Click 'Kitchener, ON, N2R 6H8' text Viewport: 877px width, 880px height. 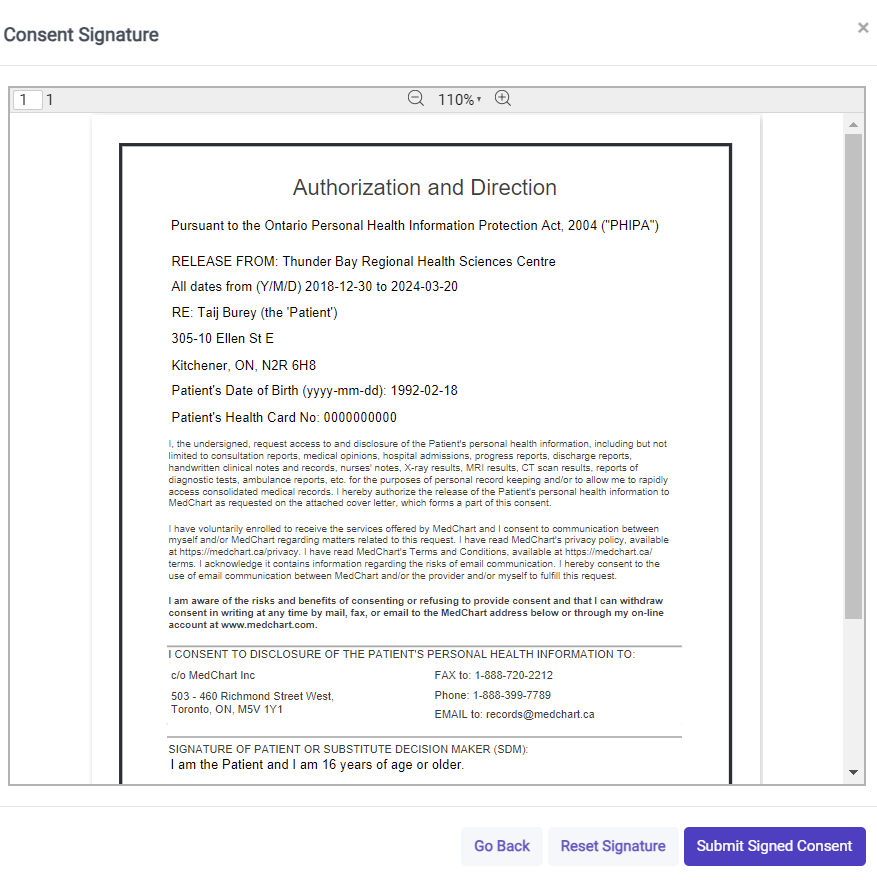pyautogui.click(x=244, y=365)
